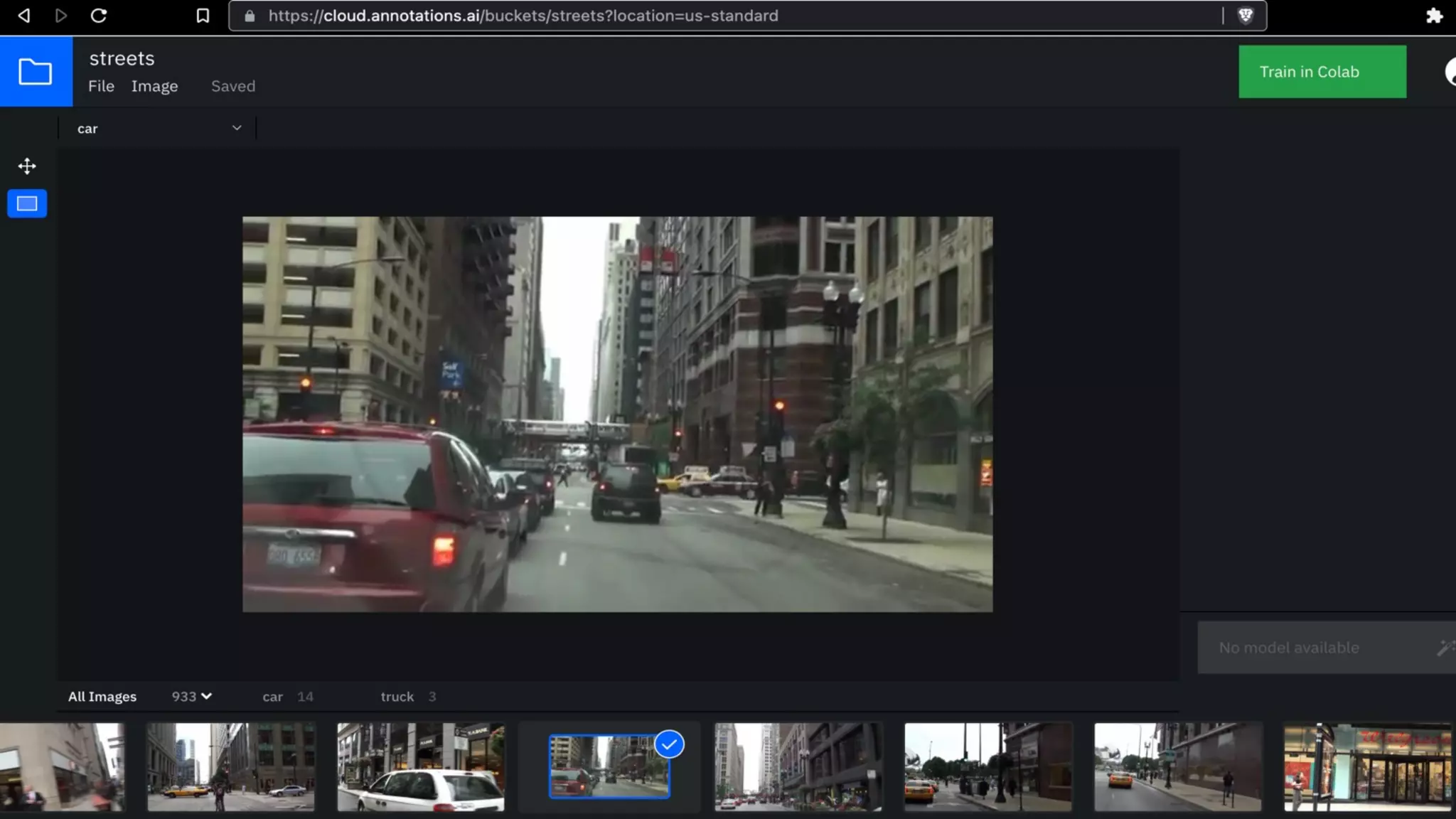This screenshot has height=819, width=1456.
Task: Click the blue folder buckets icon
Action: click(36, 72)
